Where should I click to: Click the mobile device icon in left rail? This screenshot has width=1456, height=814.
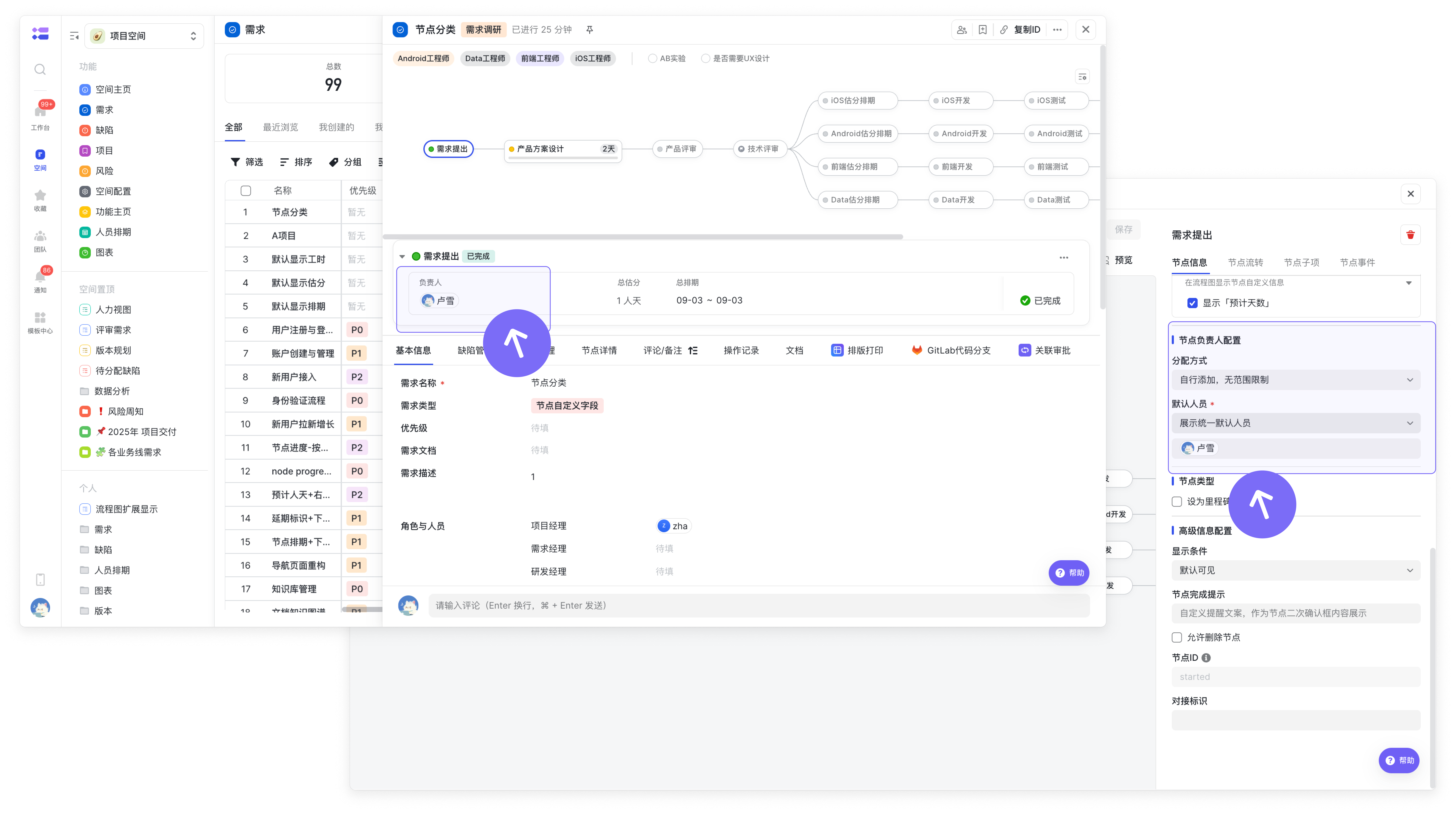click(x=40, y=579)
